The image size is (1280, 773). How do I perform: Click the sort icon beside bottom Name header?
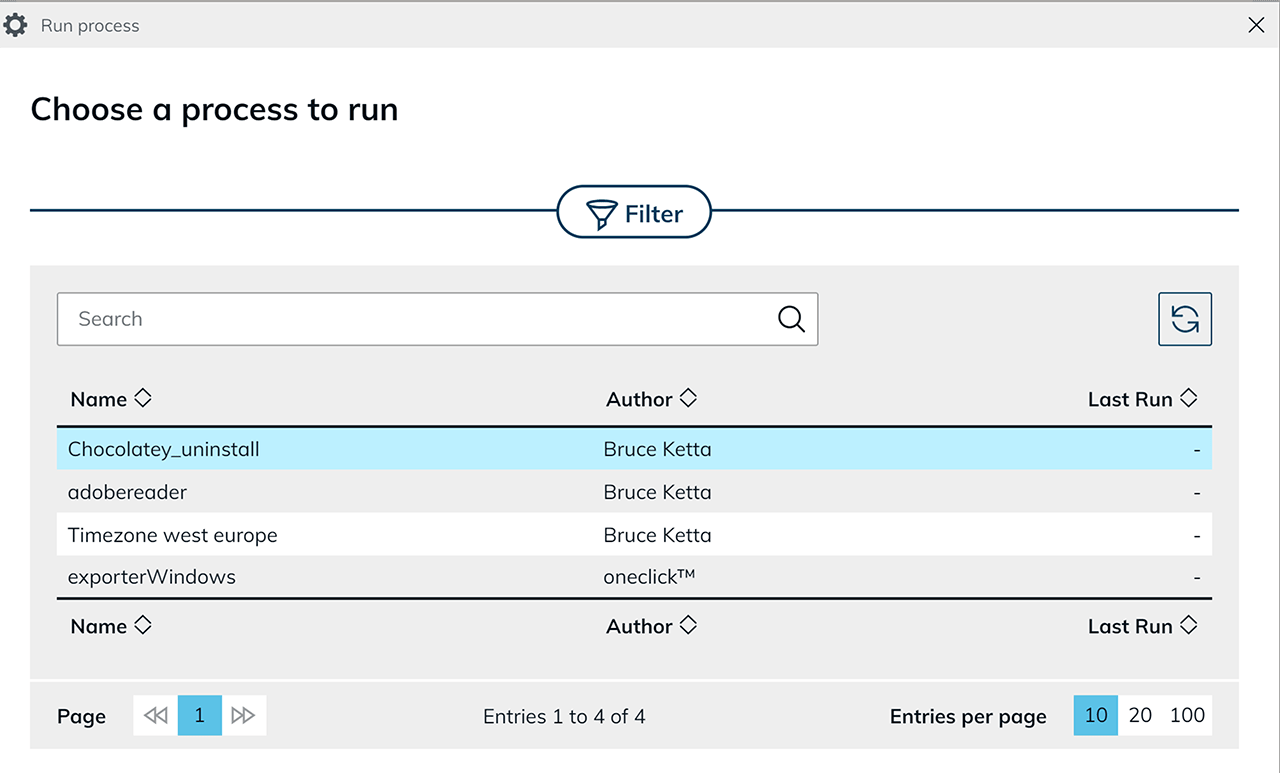pyautogui.click(x=143, y=625)
